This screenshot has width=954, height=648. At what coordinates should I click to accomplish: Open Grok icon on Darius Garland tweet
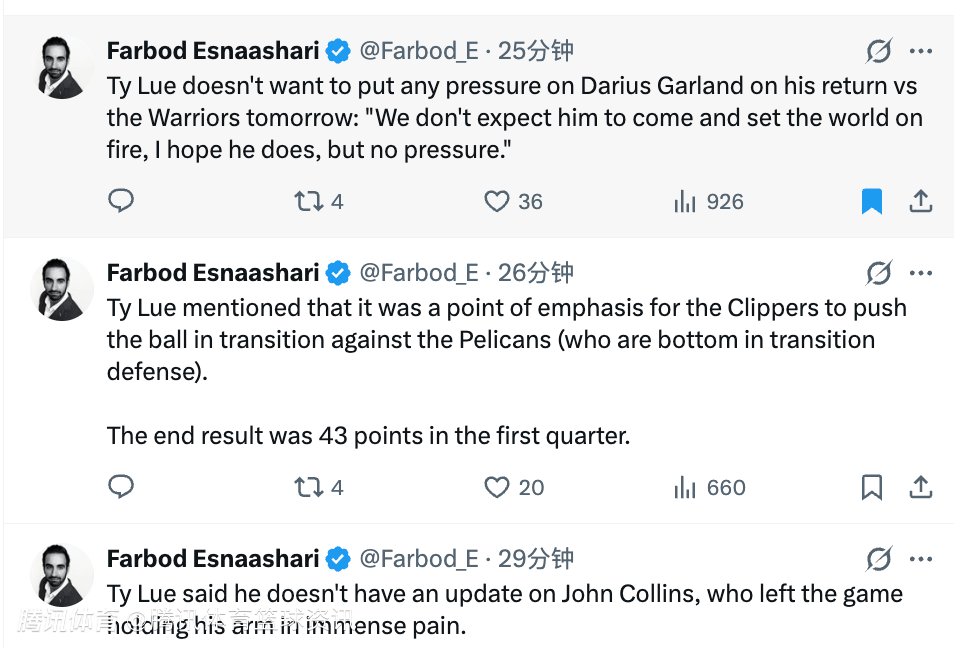point(879,51)
